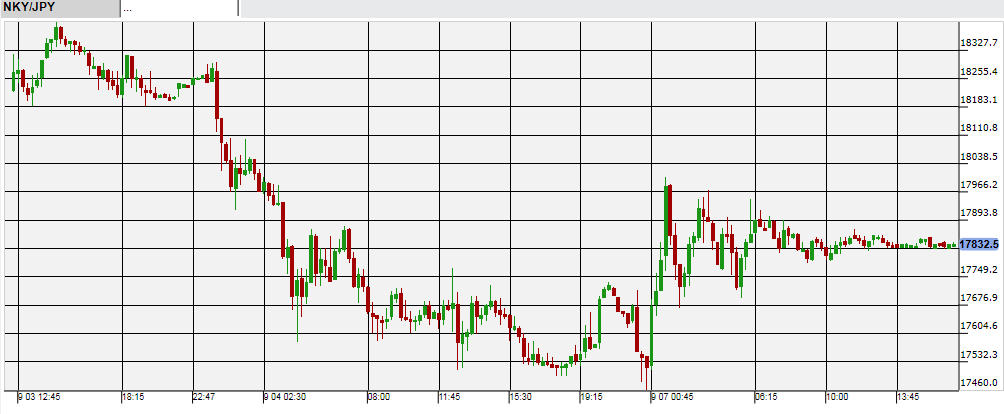
Task: Click the 18327.7 price axis label
Action: tap(979, 43)
